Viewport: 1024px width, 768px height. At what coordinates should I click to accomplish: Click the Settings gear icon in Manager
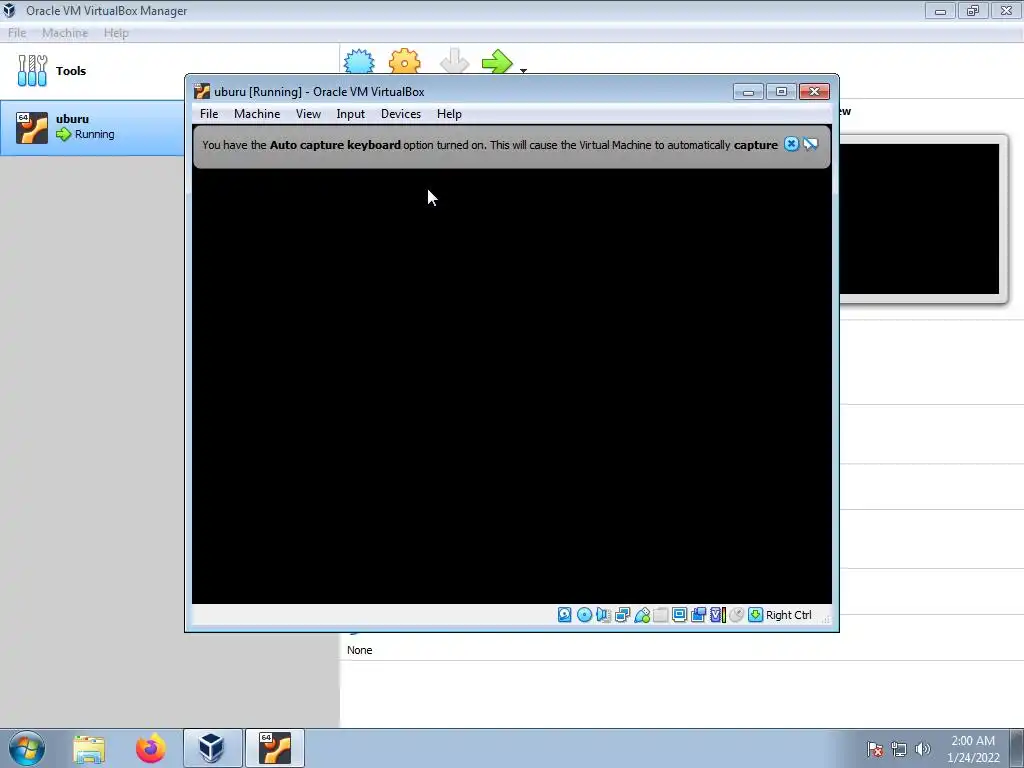[x=405, y=61]
